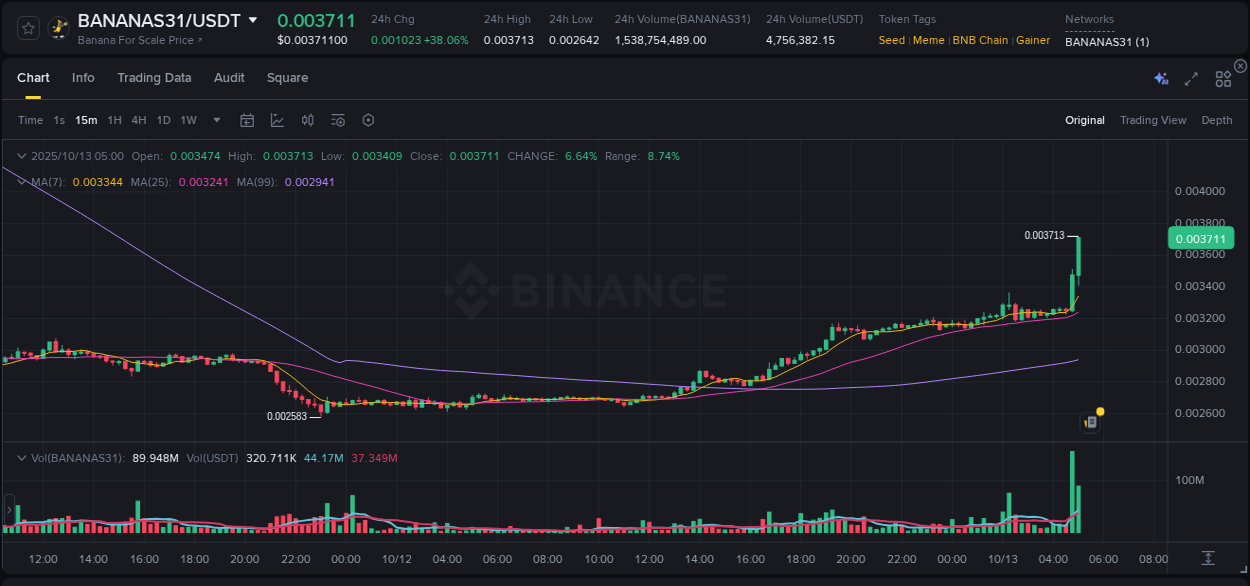Expand the chart to fullscreen

point(1191,78)
